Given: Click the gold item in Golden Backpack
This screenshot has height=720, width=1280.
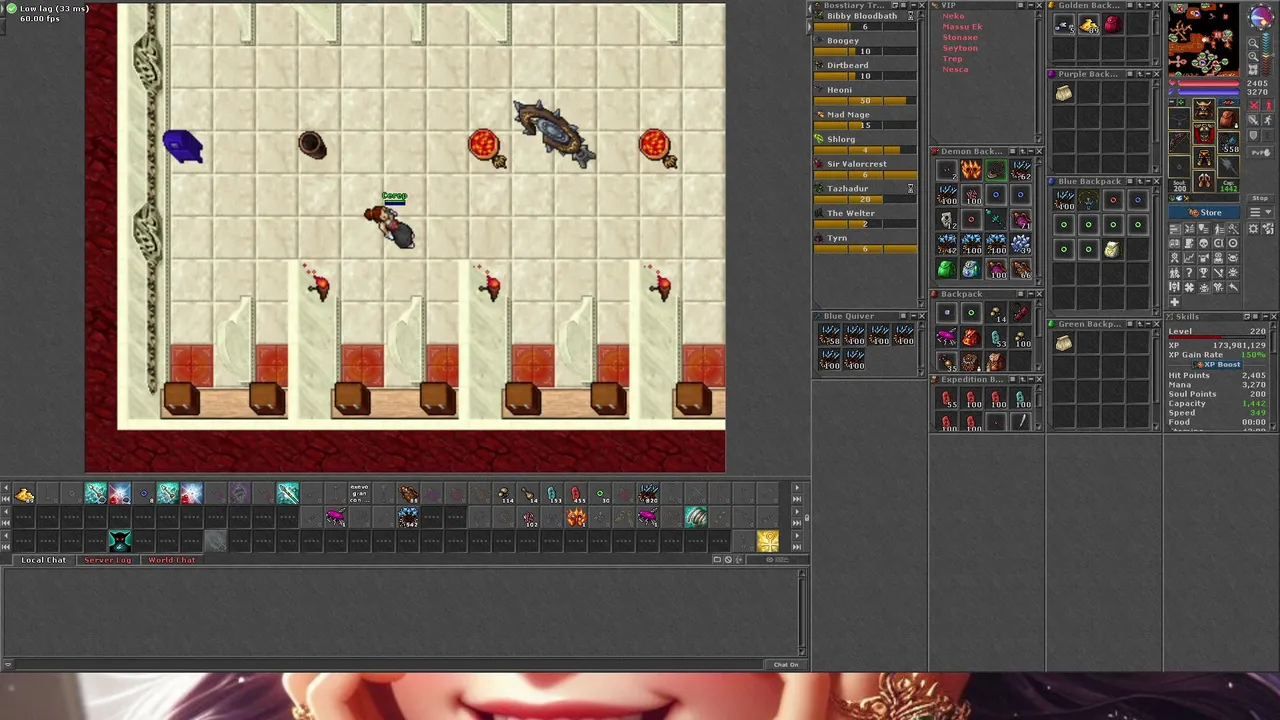Looking at the screenshot, I should pos(1089,24).
